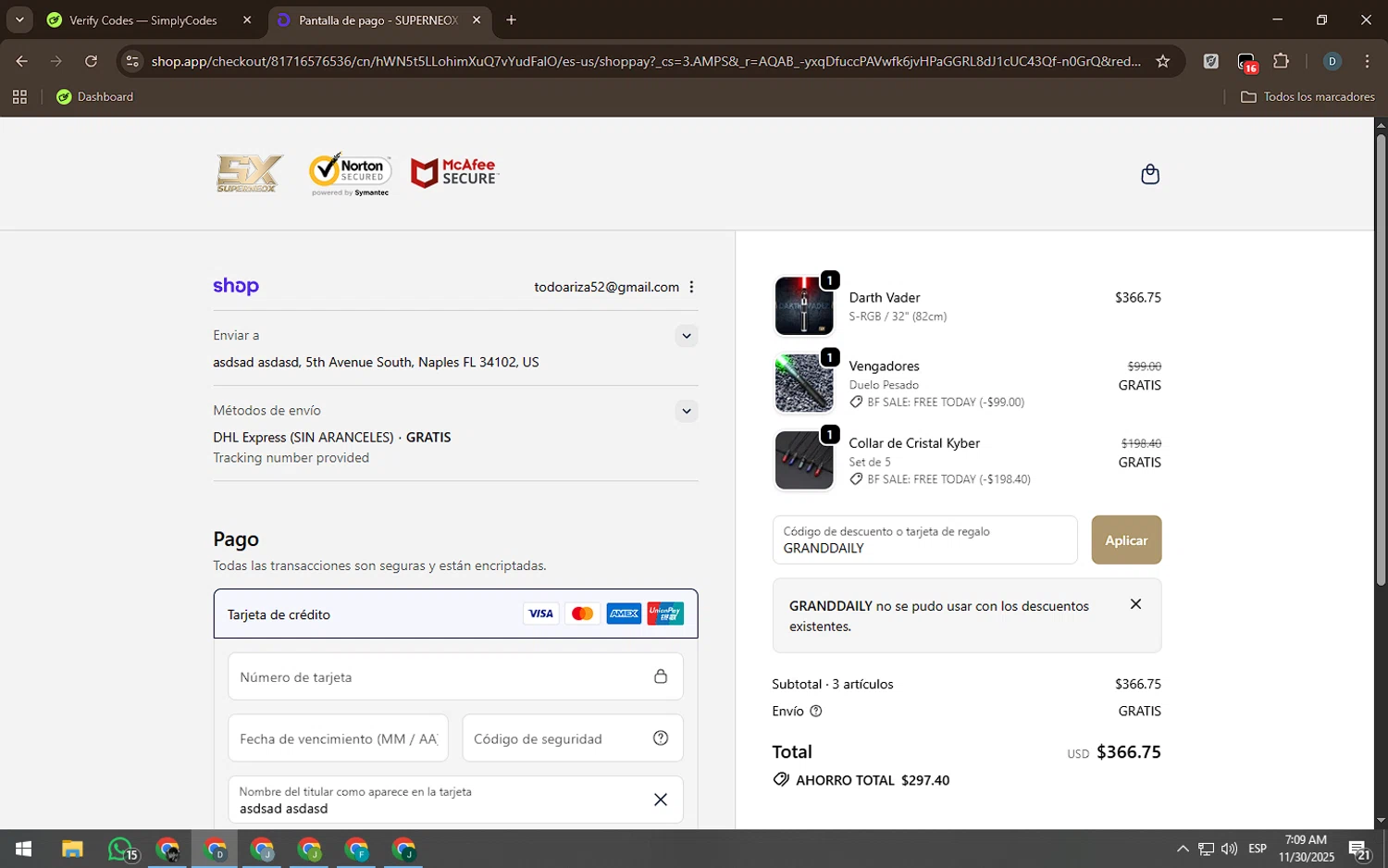Click the Visa card logo
Viewport: 1388px width, 868px height.
point(540,614)
